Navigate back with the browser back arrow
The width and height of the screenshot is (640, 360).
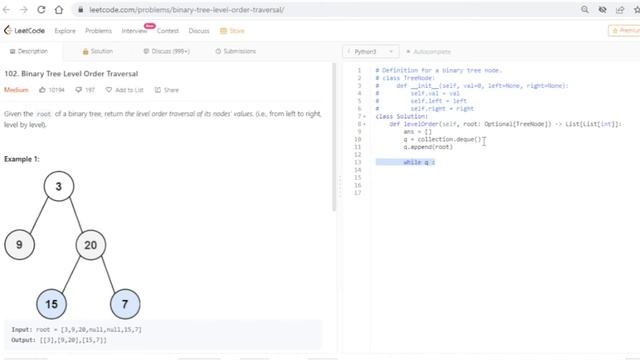click(6, 9)
